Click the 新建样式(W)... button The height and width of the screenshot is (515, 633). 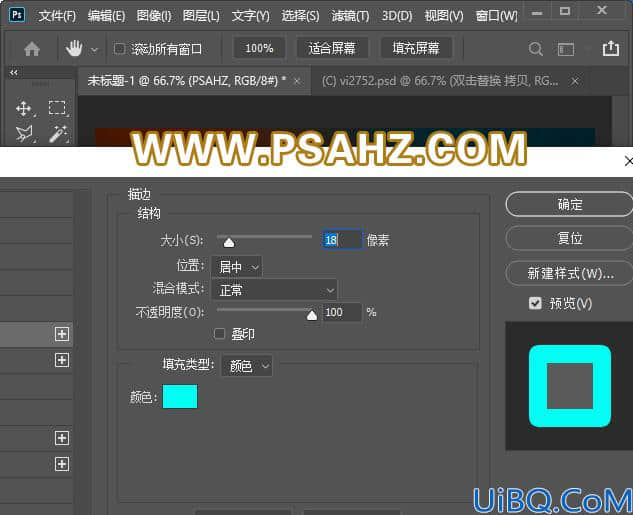[569, 273]
